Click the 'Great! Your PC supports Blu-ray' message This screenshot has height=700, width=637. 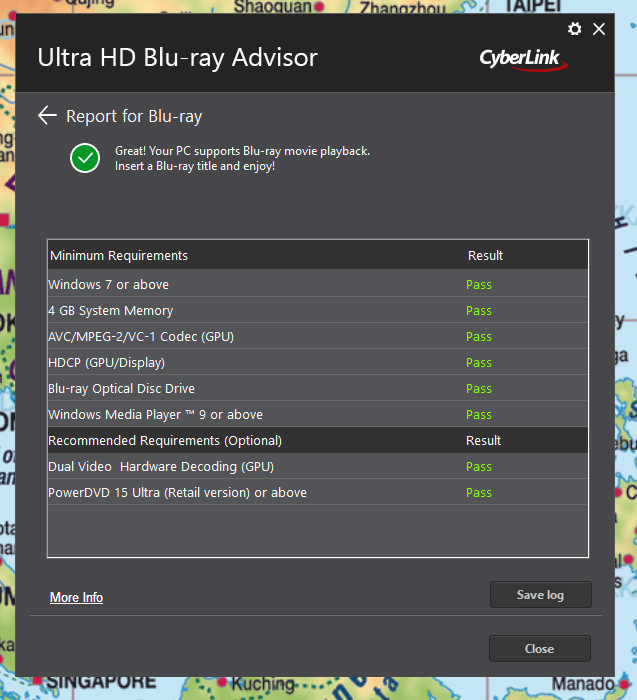242,158
